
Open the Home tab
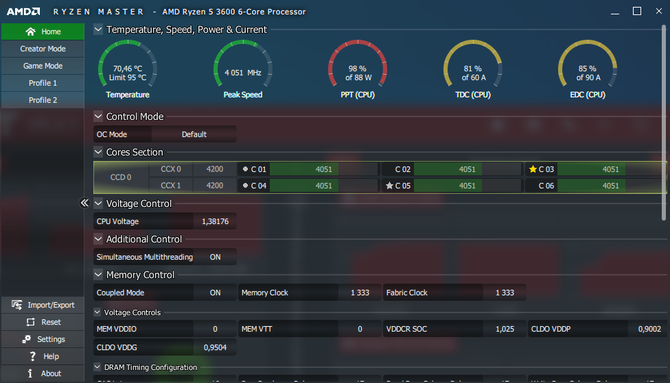pyautogui.click(x=43, y=32)
